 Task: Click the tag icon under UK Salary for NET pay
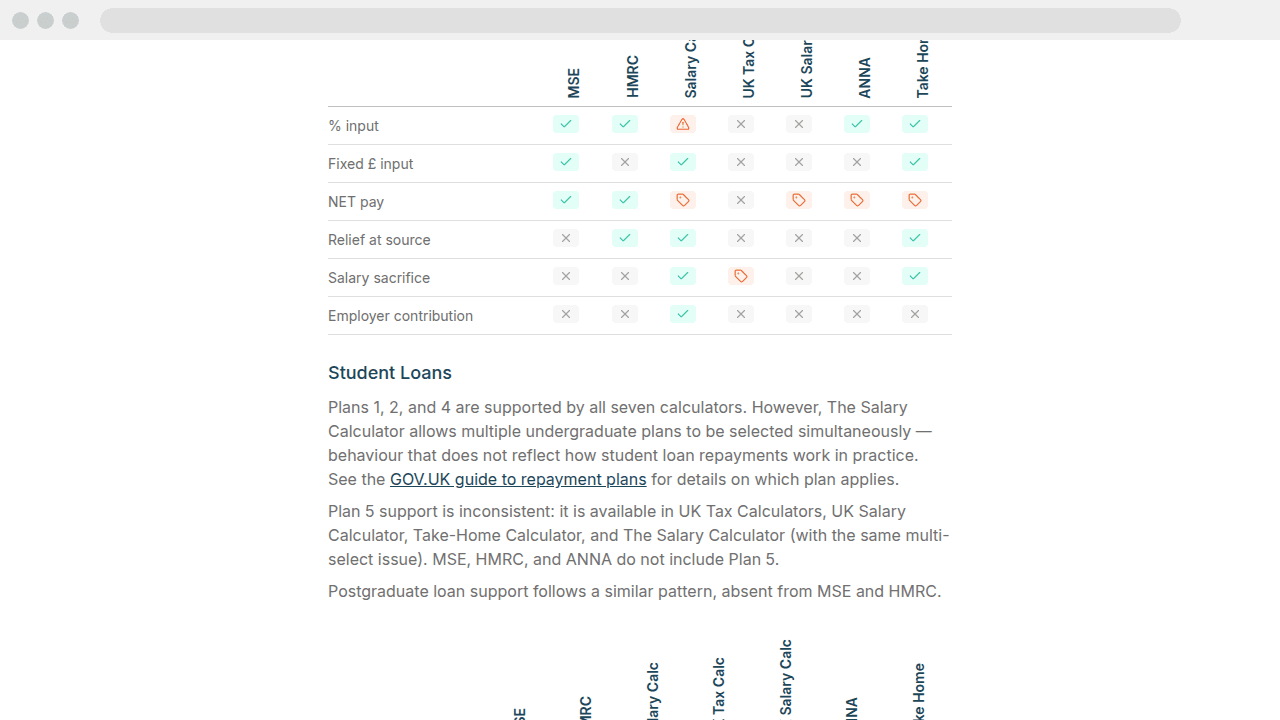799,200
